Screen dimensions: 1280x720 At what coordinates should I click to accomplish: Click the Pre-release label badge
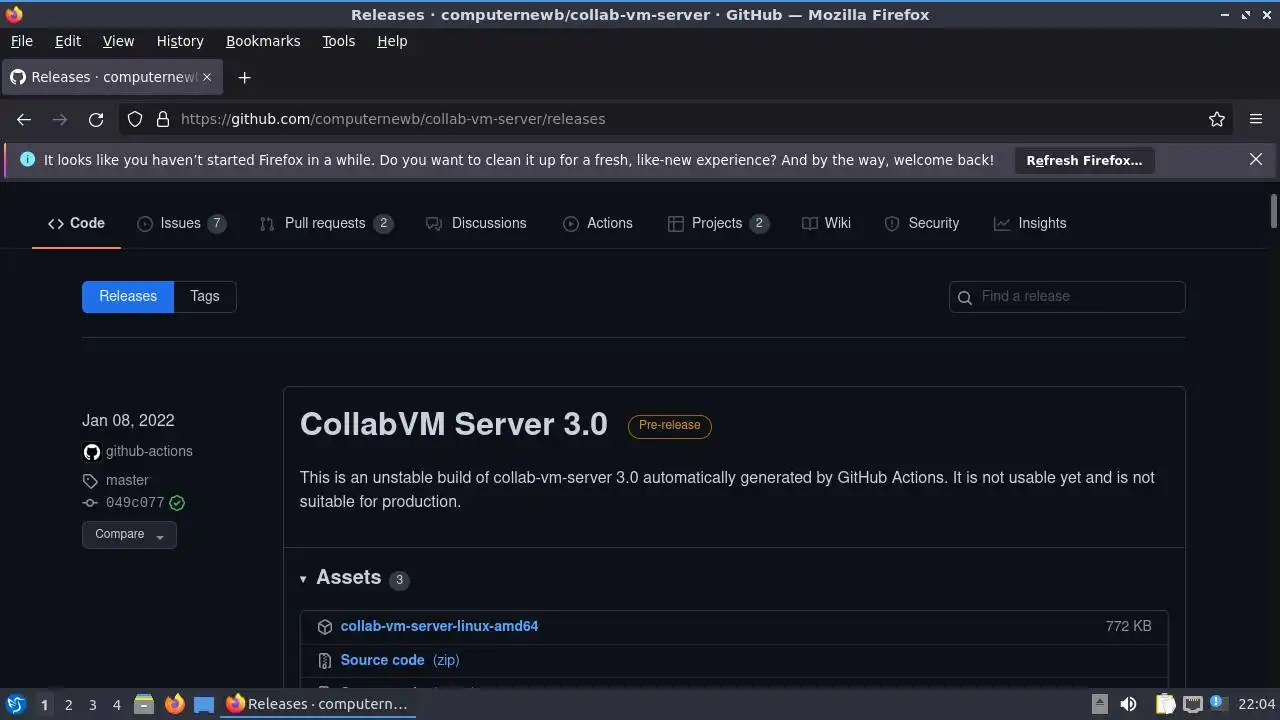pos(670,425)
